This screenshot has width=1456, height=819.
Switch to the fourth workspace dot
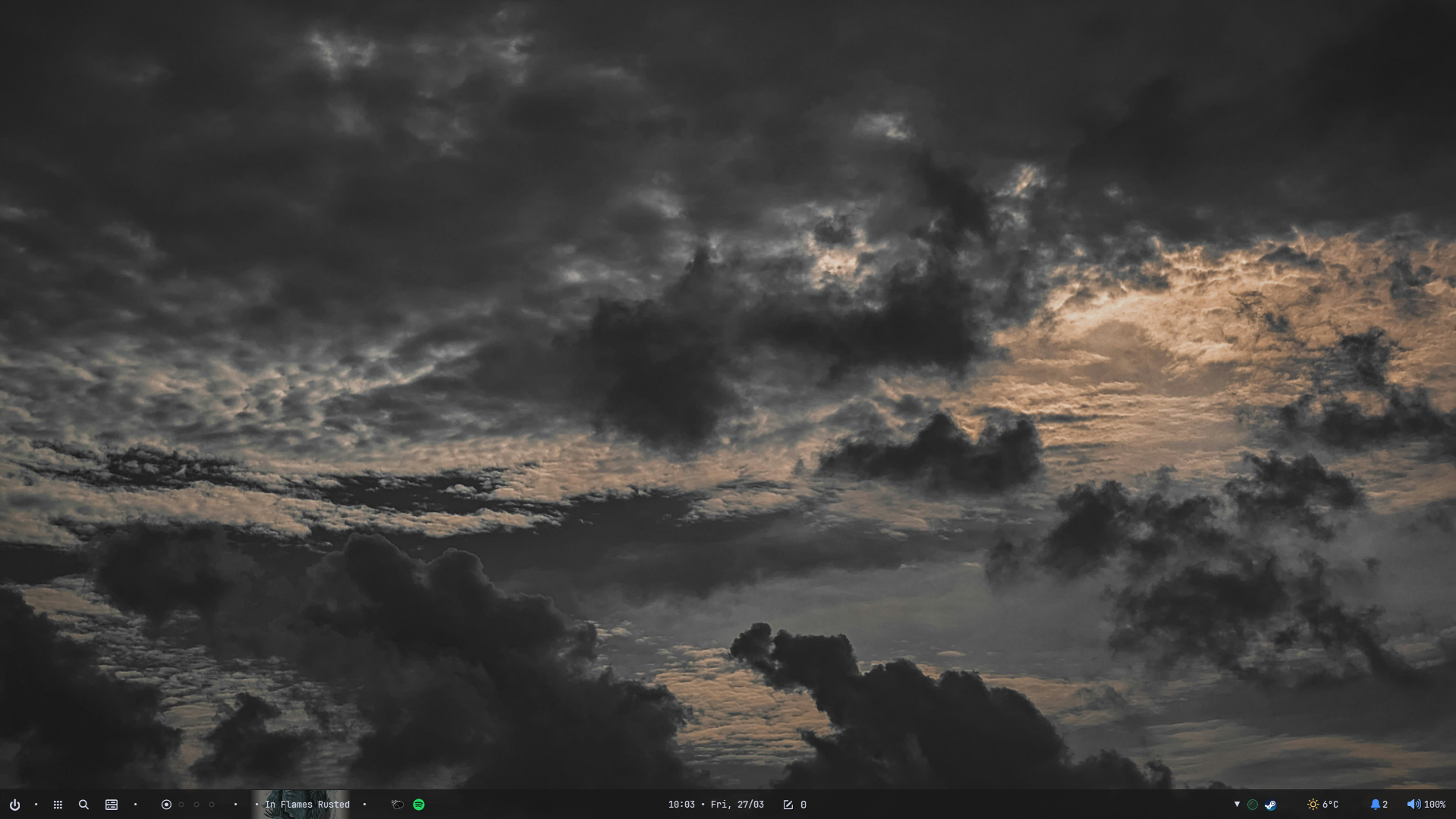coord(212,805)
